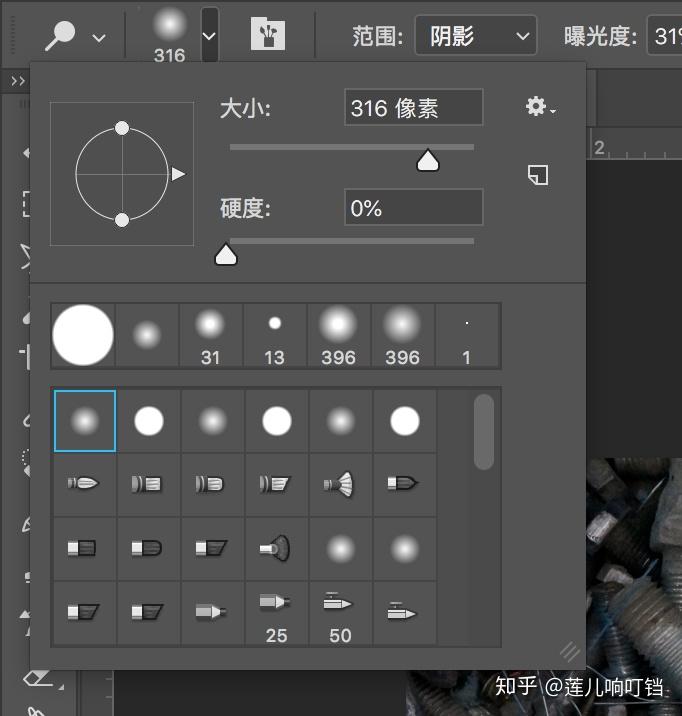Select the large hard round recent brush
Screen dimensions: 682x716
click(83, 335)
